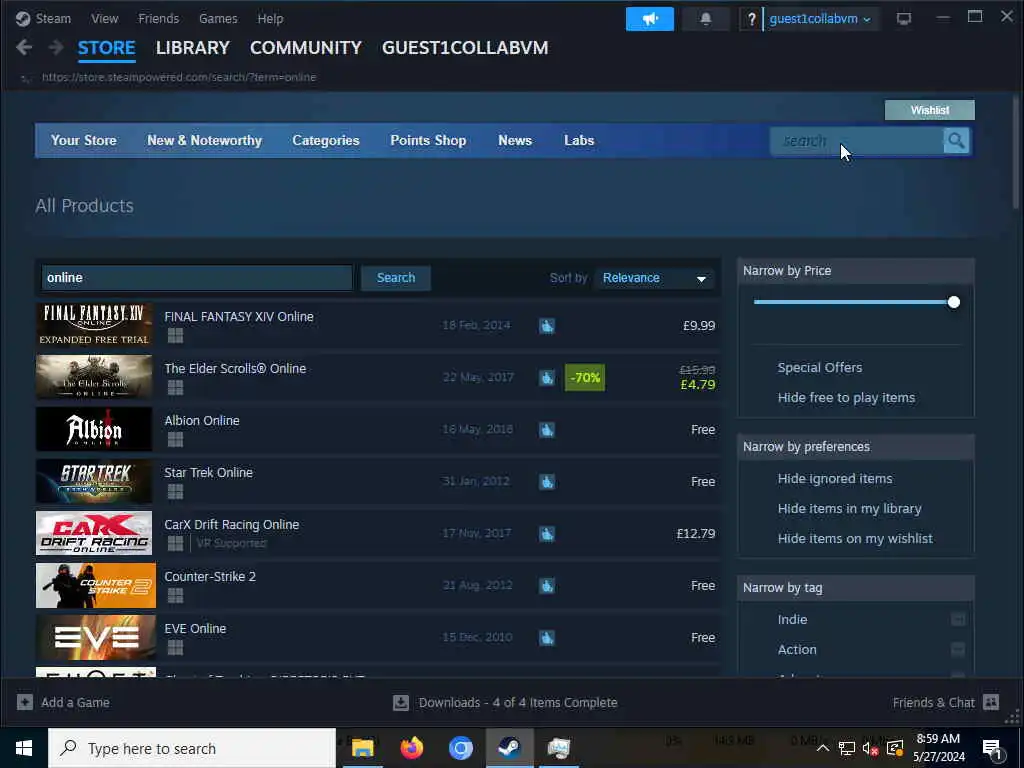Open the Windows notification center icon
Screen dimensions: 1024x768
(992, 748)
